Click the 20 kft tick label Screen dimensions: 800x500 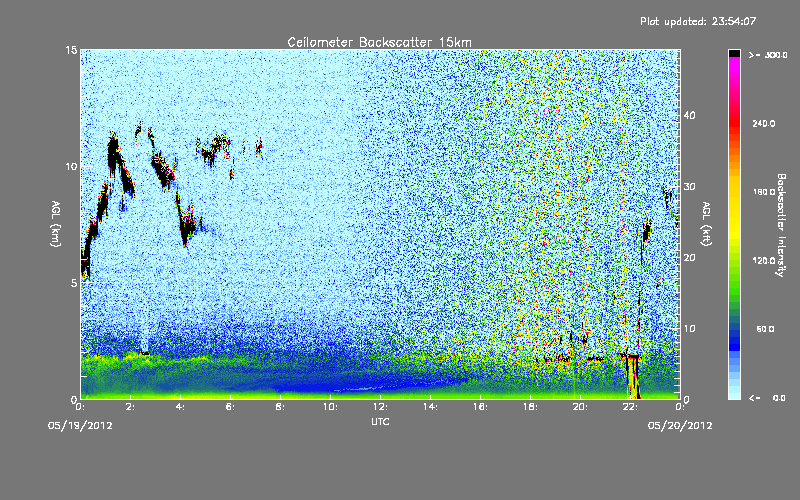click(689, 258)
